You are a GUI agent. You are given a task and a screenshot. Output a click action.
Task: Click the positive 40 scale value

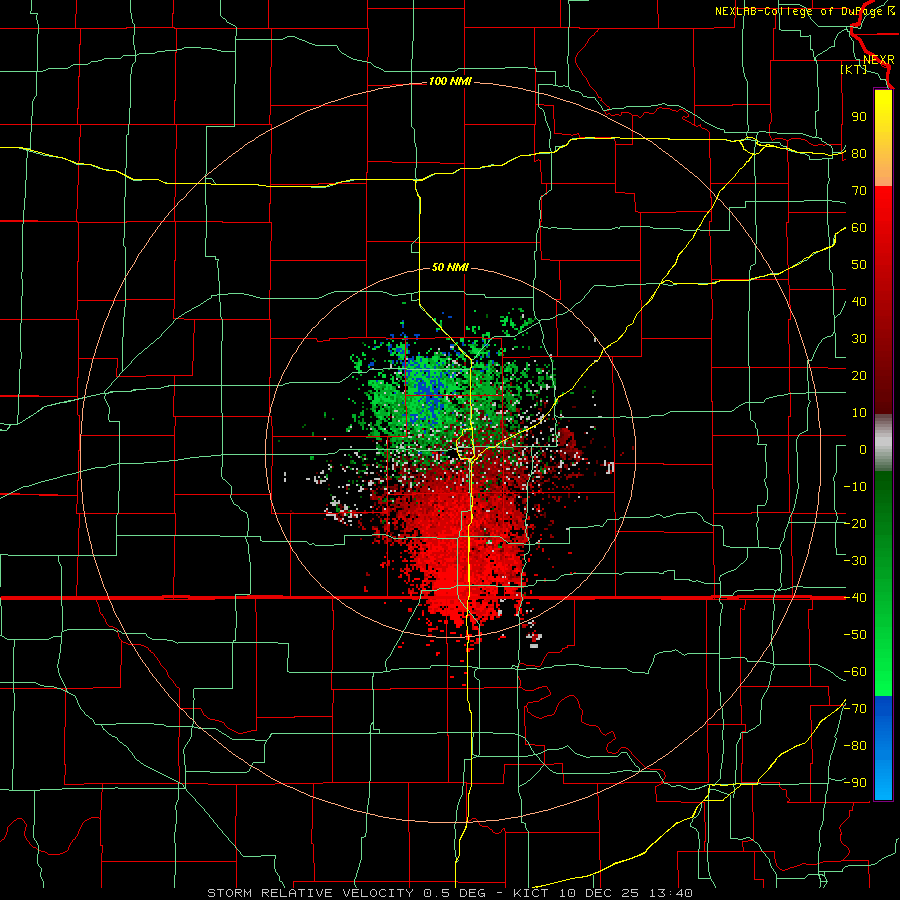point(859,301)
